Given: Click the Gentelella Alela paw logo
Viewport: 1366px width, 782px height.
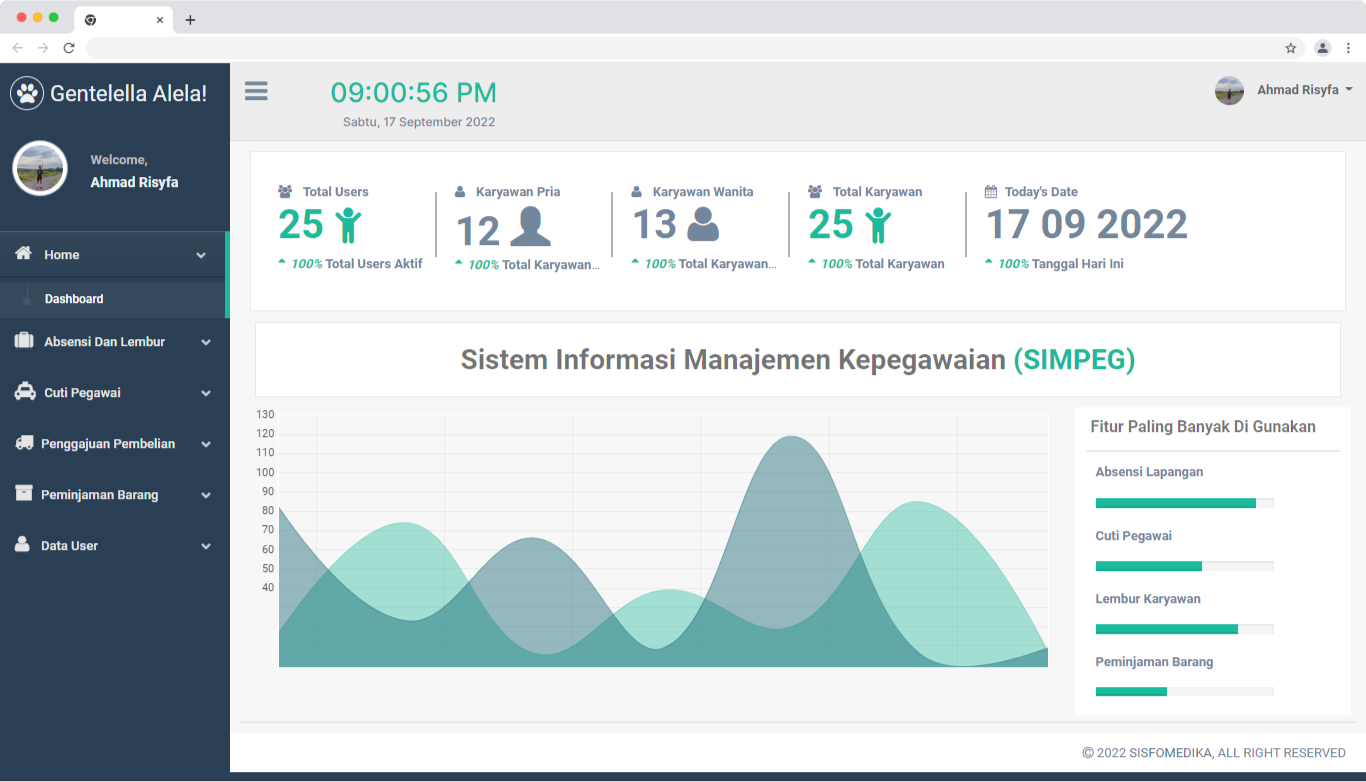Looking at the screenshot, I should pyautogui.click(x=27, y=94).
